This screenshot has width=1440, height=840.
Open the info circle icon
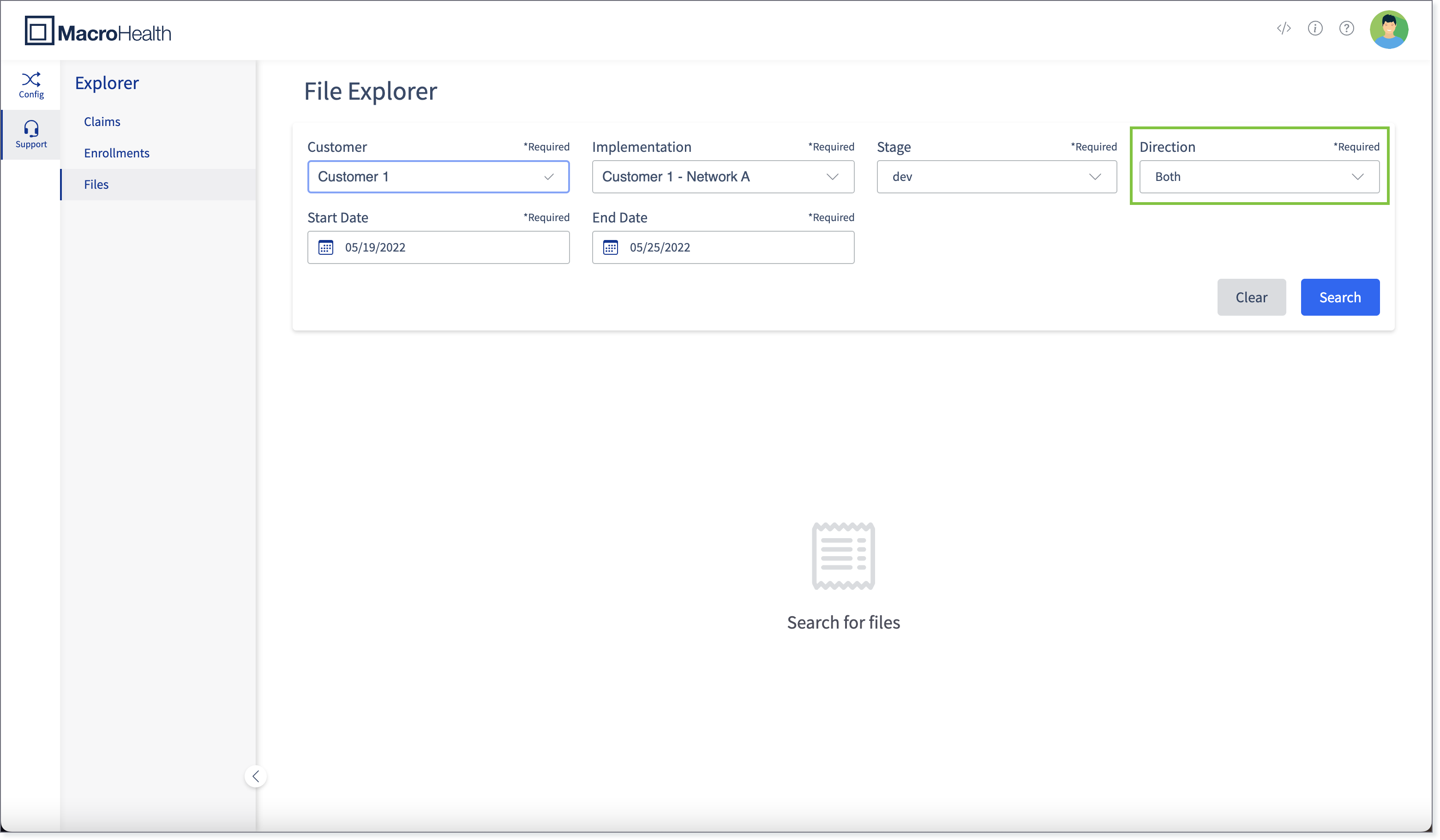[x=1315, y=29]
